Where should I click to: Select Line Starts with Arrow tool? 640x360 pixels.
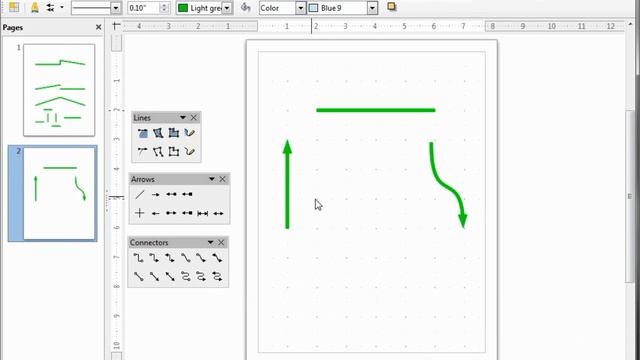(156, 213)
